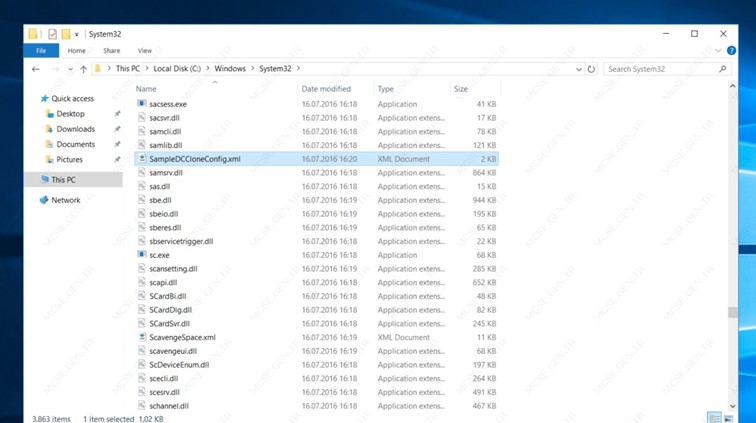This screenshot has width=756, height=423.
Task: Expand the address bar history dropdown
Action: (x=579, y=69)
